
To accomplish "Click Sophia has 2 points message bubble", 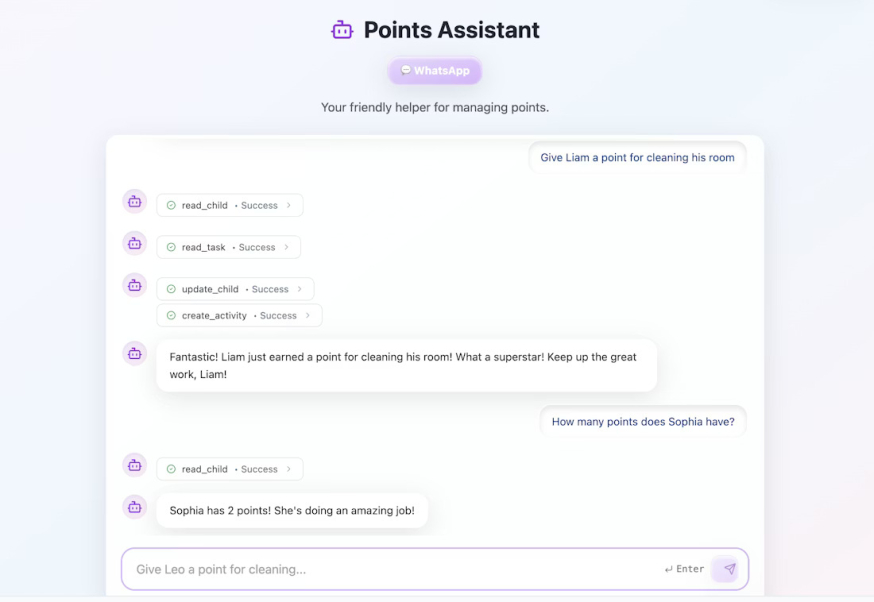I will tap(291, 509).
